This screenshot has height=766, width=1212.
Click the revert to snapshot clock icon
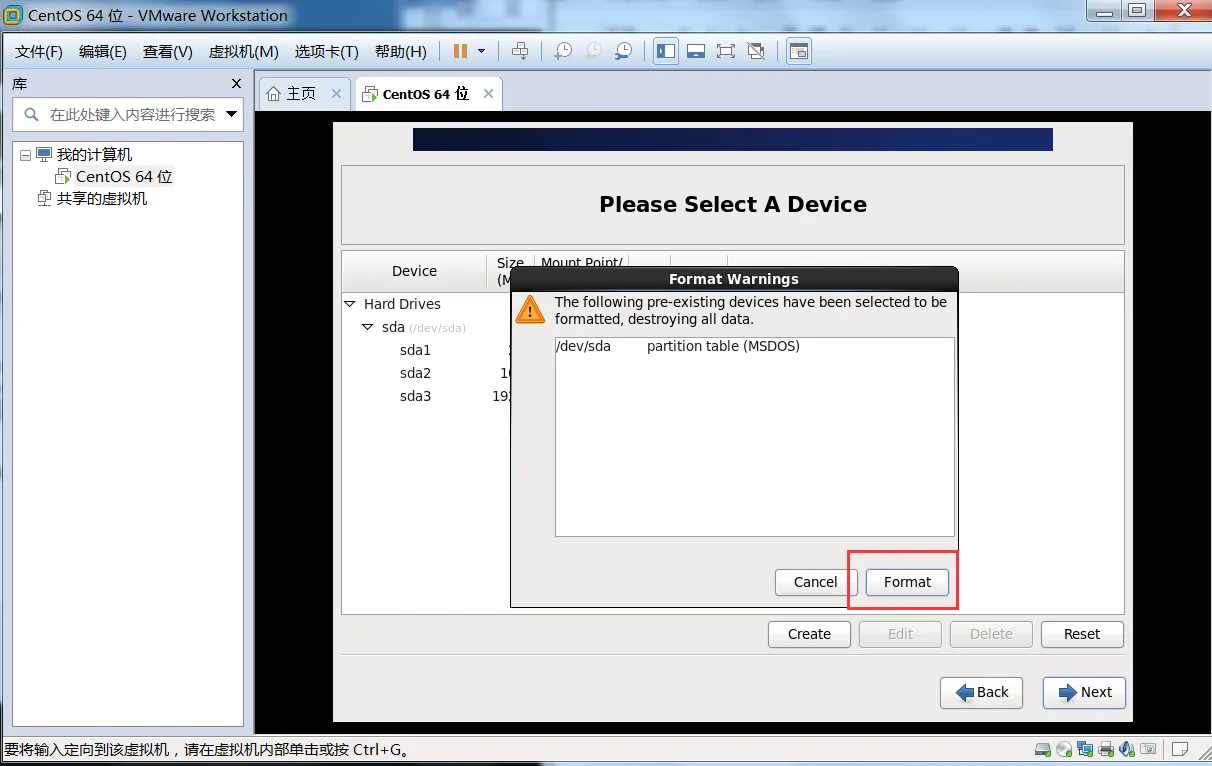tap(594, 51)
